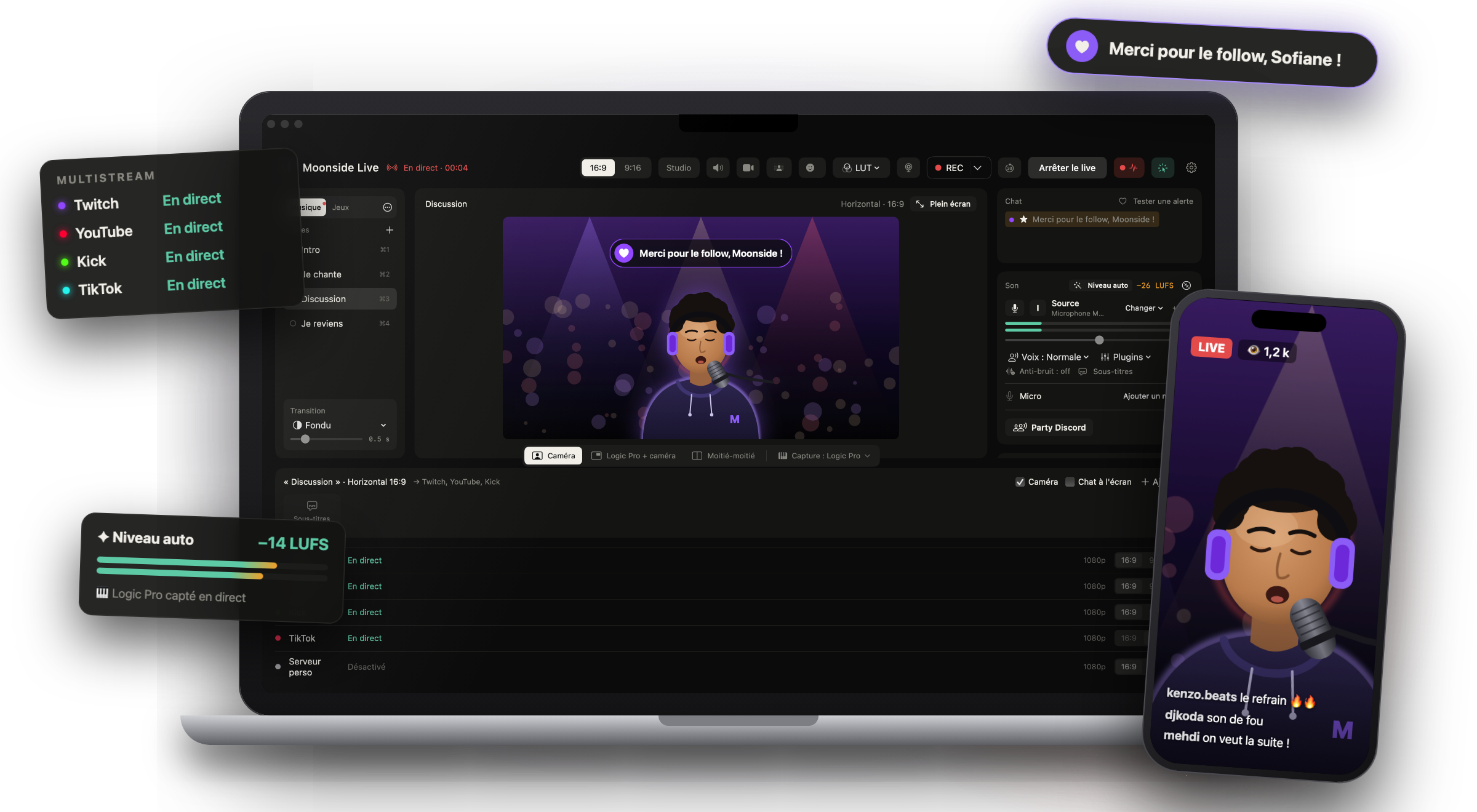This screenshot has width=1477, height=812.
Task: Toggle Niveau auto in the Son panel
Action: 1101,285
